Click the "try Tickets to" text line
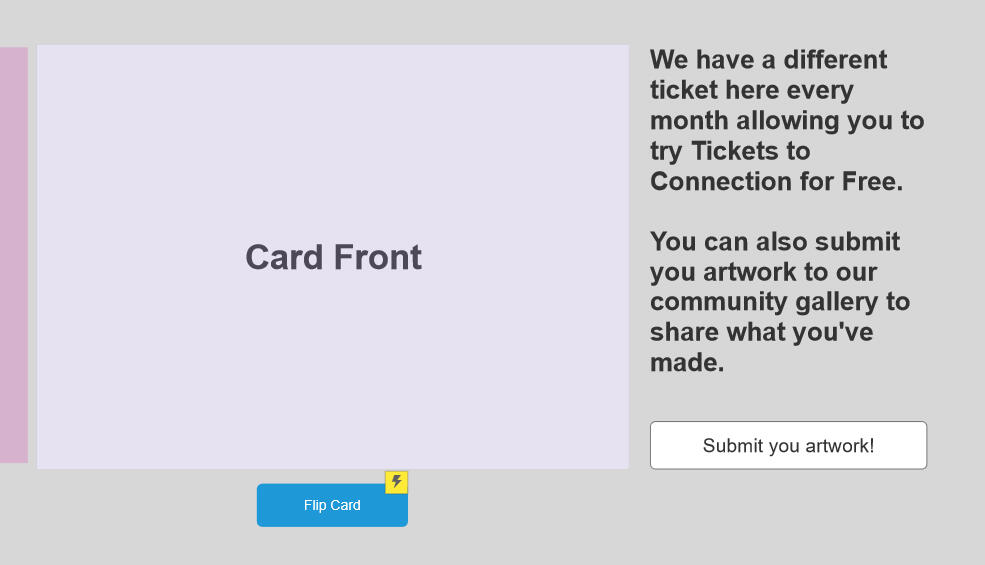 pos(730,151)
